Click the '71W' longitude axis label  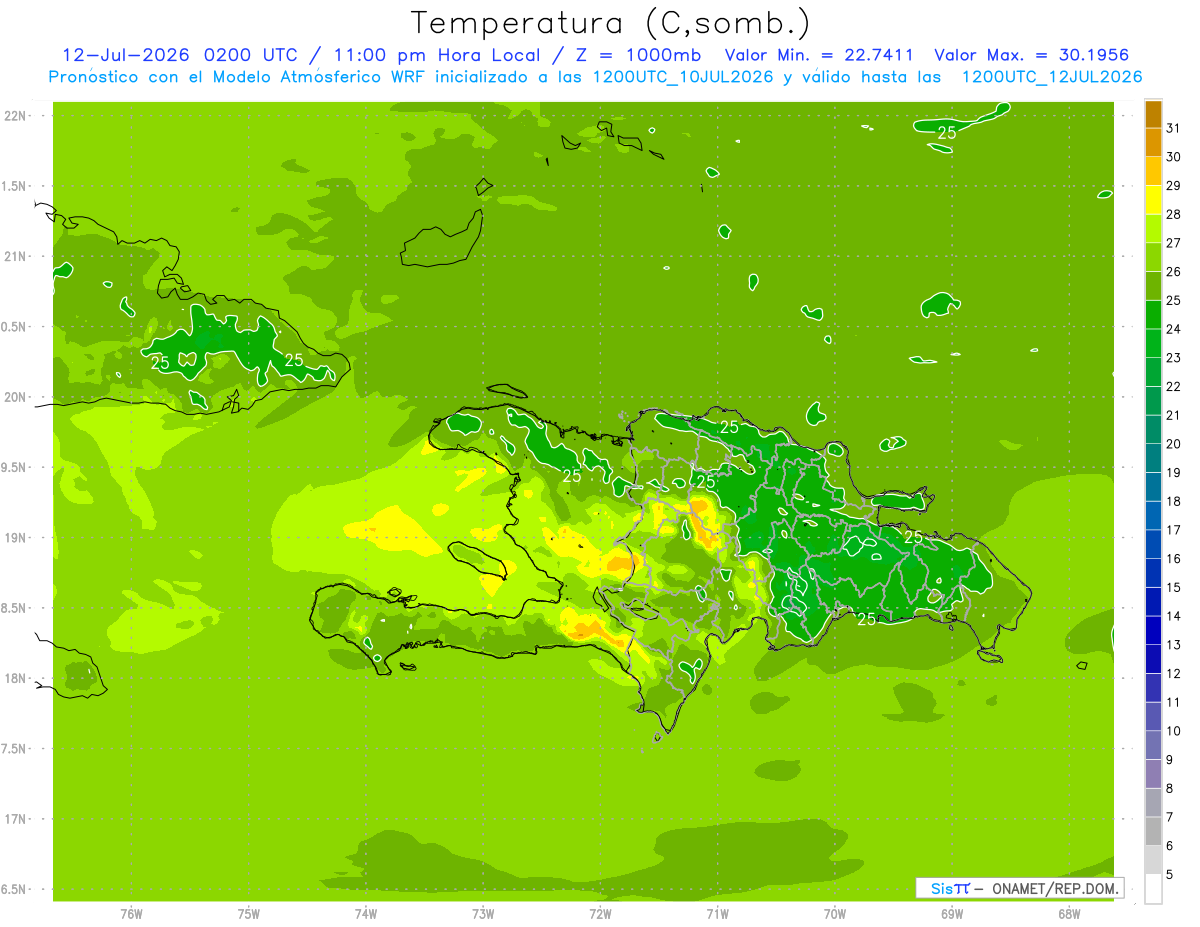point(717,913)
